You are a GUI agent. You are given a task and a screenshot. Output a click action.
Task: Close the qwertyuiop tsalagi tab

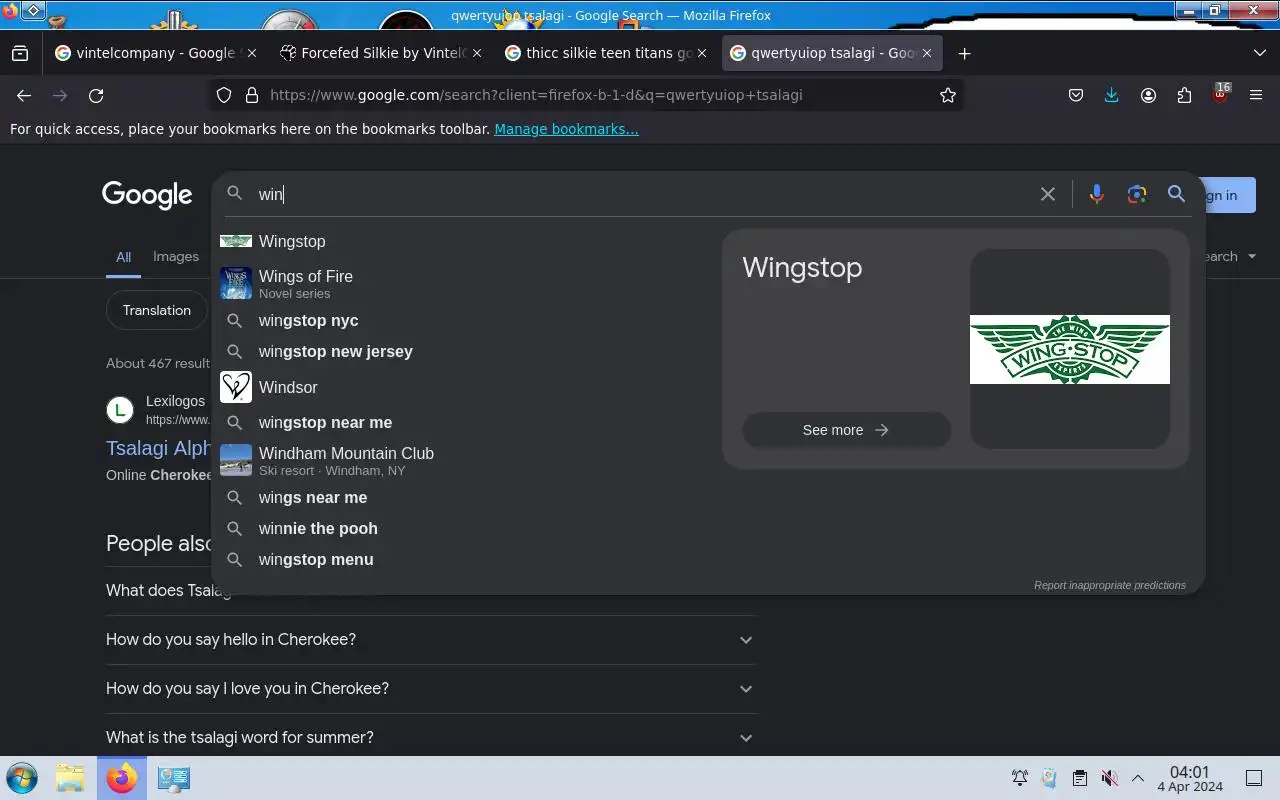926,53
